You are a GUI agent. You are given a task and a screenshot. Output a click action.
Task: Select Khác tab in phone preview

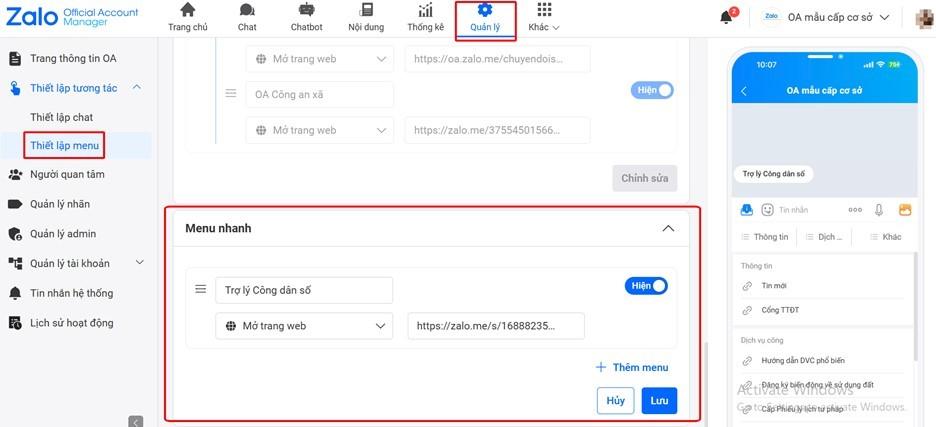pyautogui.click(x=885, y=237)
